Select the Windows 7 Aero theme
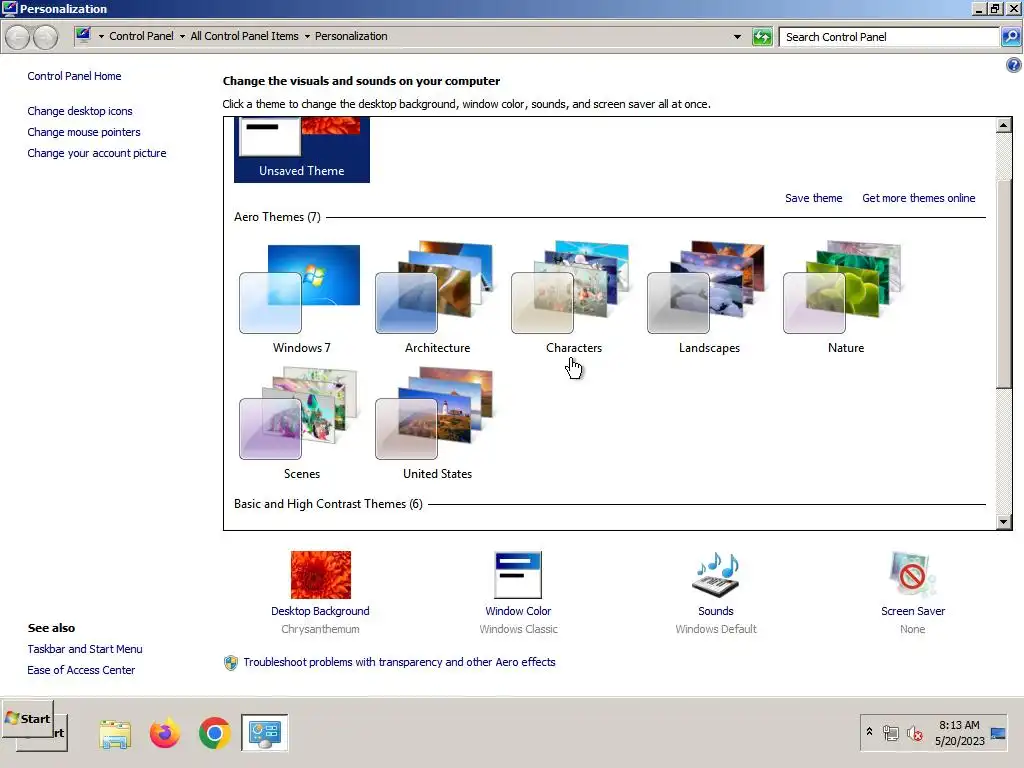 pos(301,299)
